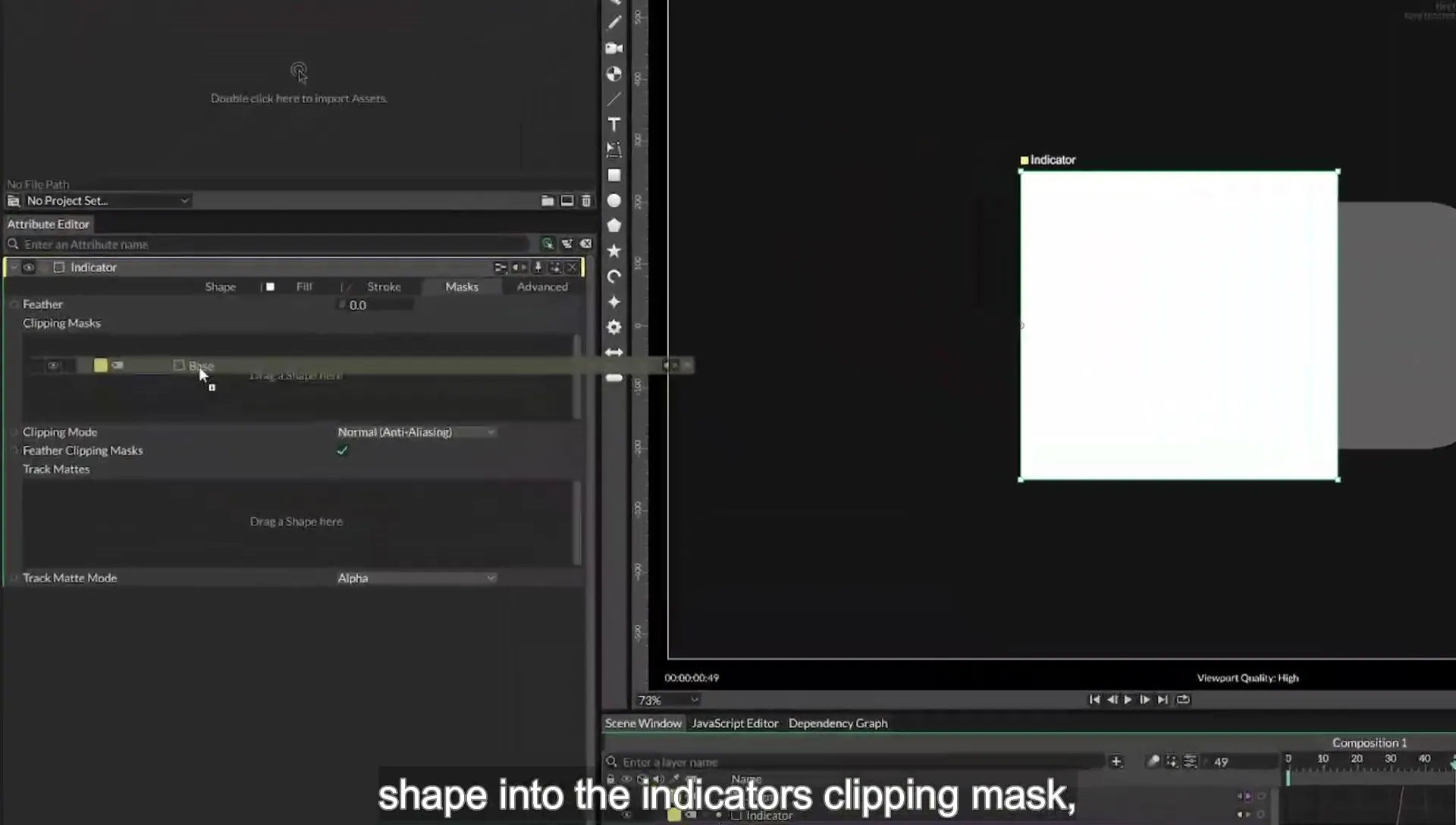Select the Arc shape tool

[x=614, y=276]
